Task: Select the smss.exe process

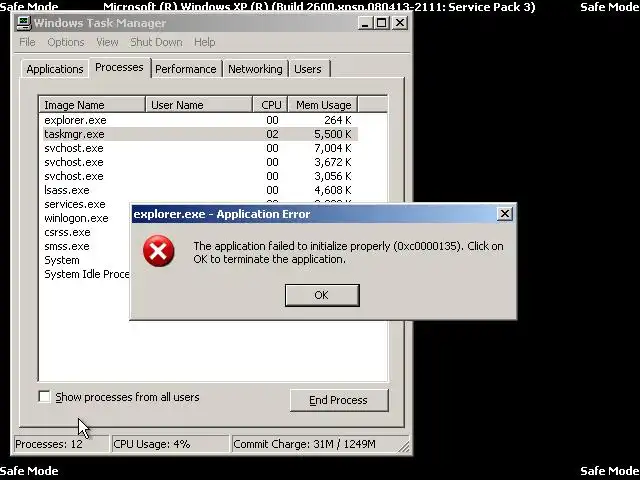Action: click(x=67, y=246)
